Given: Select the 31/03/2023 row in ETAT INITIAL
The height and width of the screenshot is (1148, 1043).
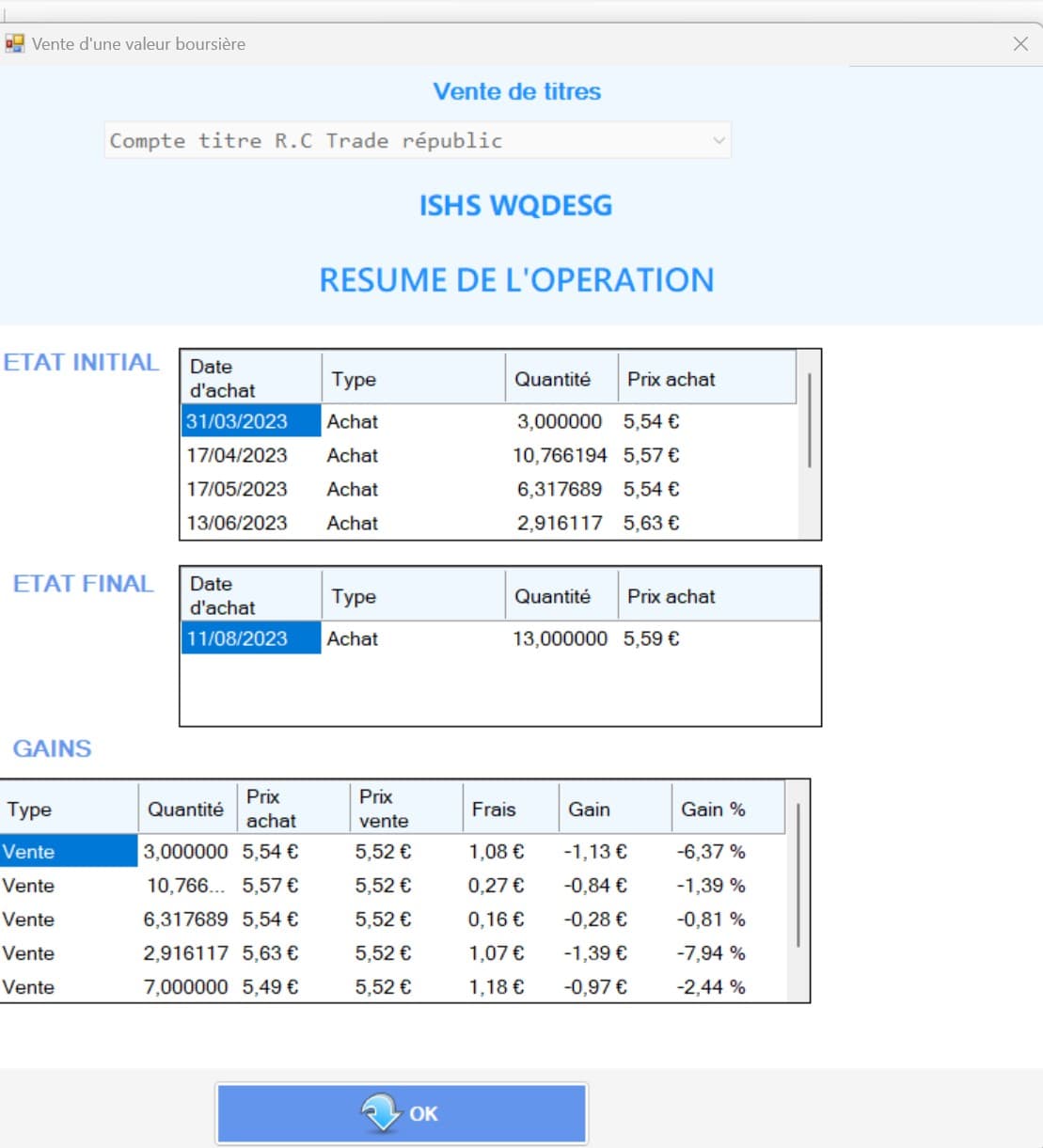Looking at the screenshot, I should (x=489, y=421).
